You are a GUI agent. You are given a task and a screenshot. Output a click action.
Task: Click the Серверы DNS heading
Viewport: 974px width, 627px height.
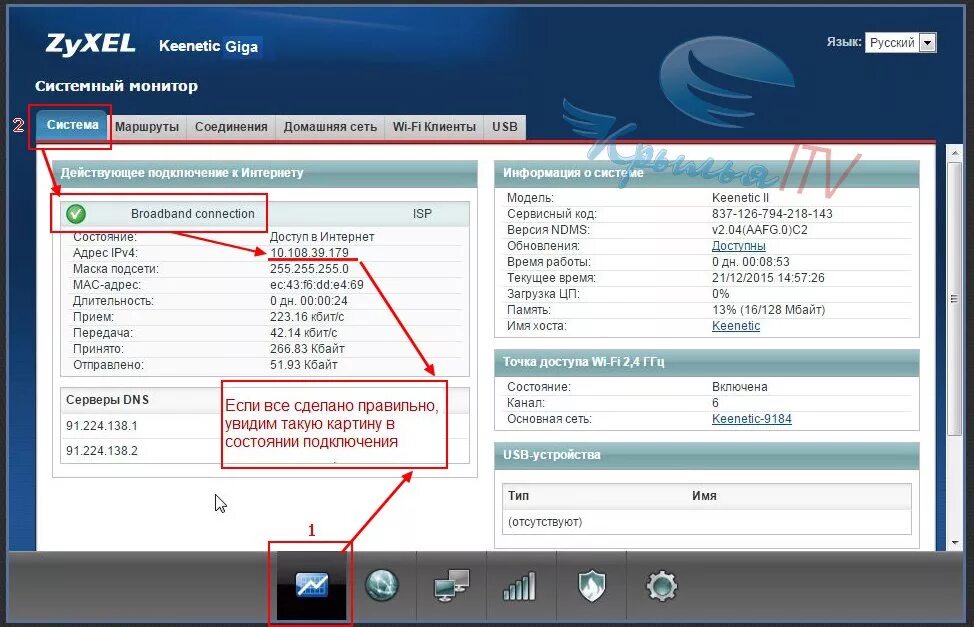(107, 400)
